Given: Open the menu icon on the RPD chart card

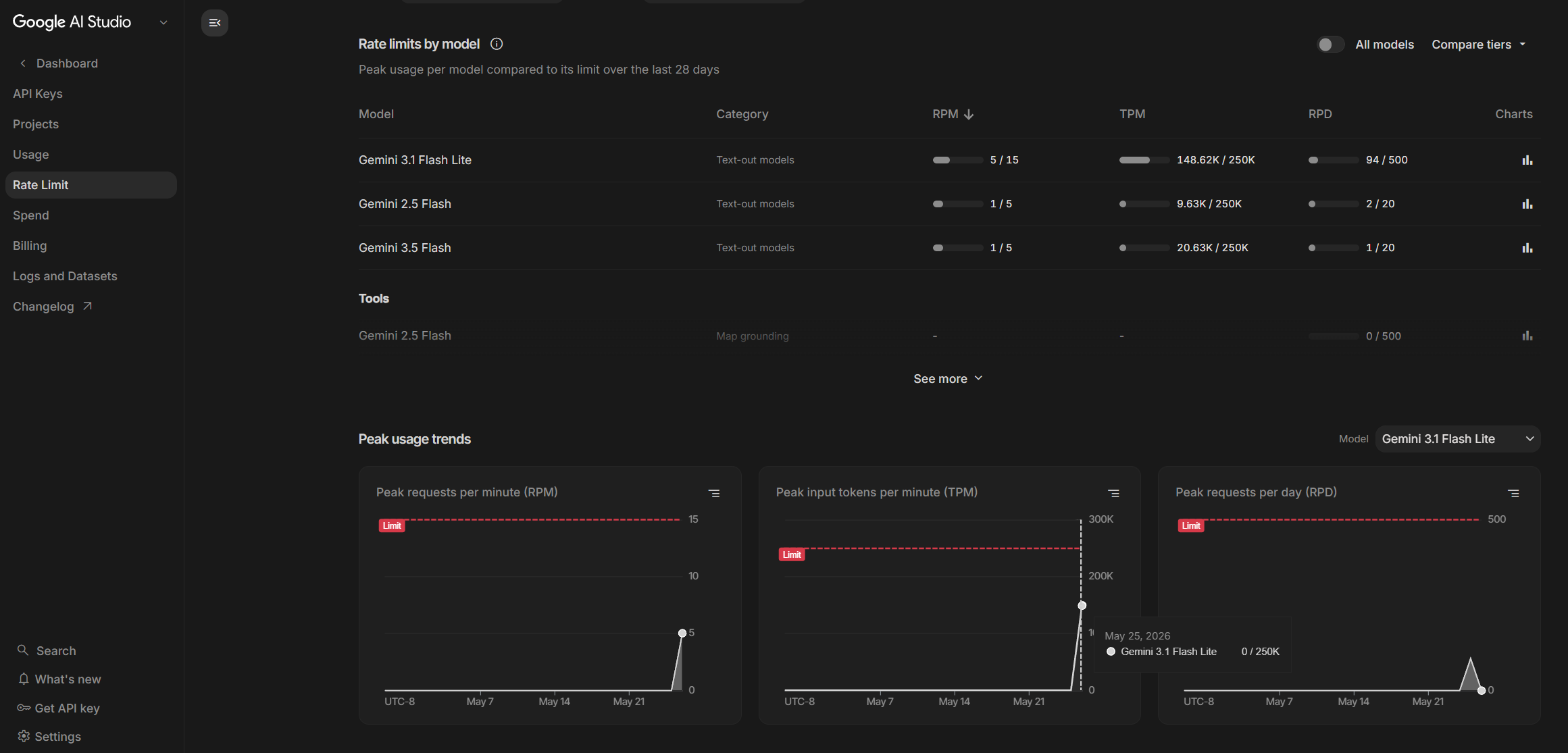Looking at the screenshot, I should click(1513, 493).
